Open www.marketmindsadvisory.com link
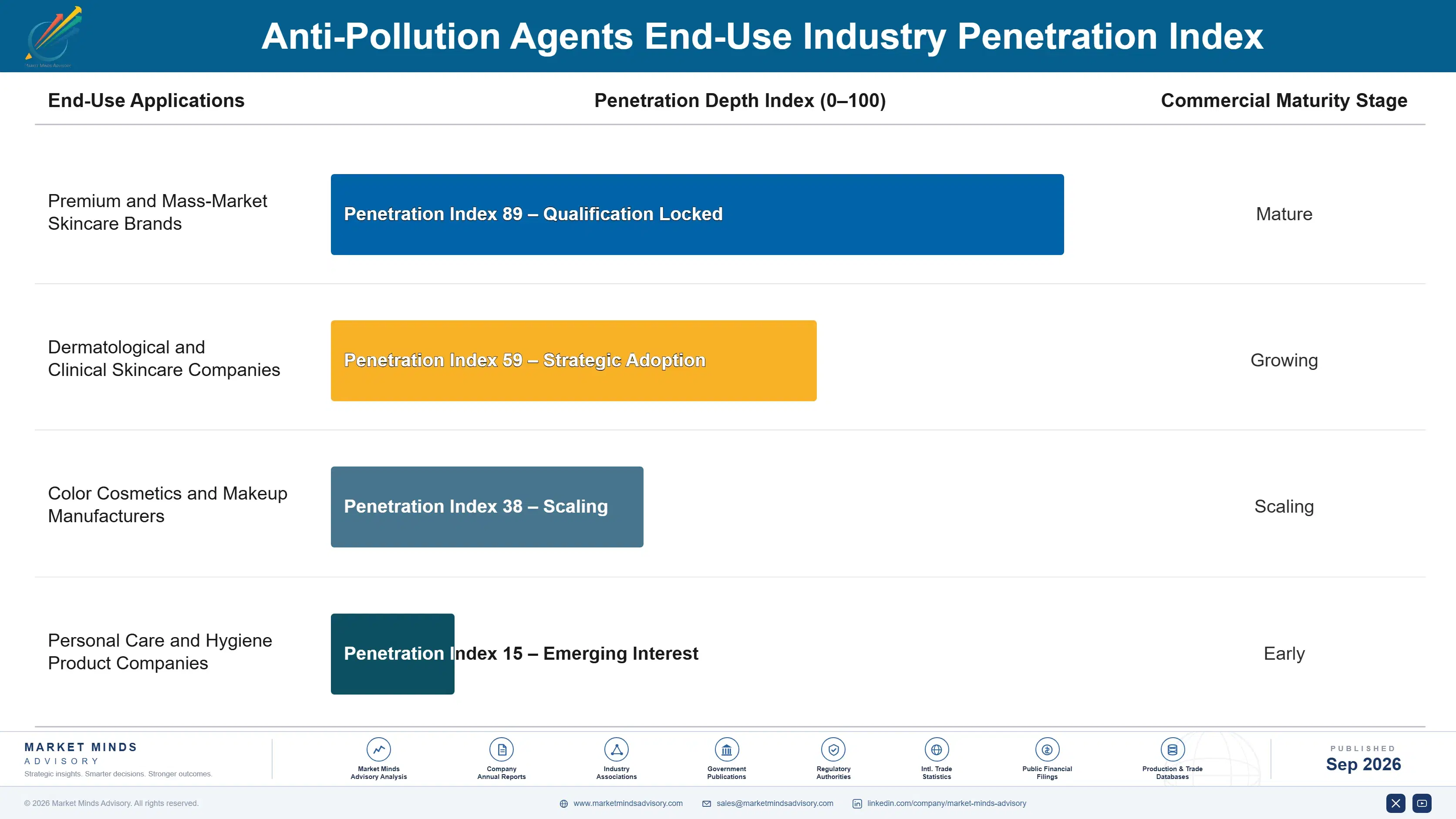This screenshot has width=1456, height=819. (628, 803)
